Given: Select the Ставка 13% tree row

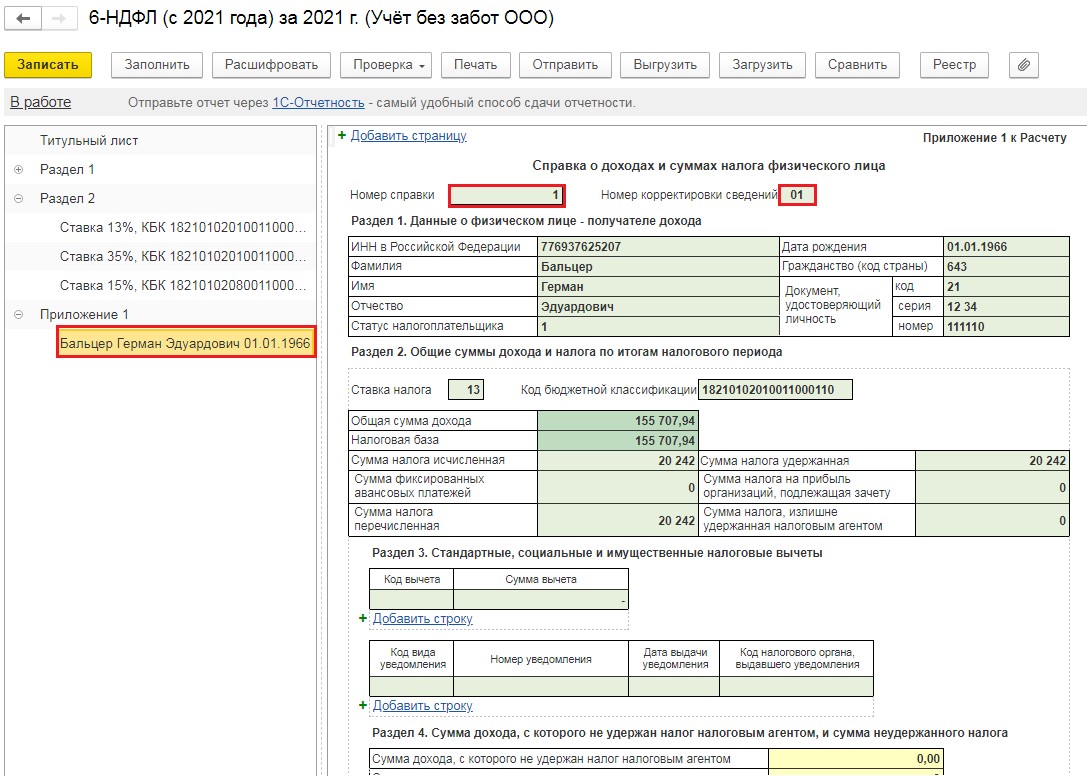Looking at the screenshot, I should point(183,227).
